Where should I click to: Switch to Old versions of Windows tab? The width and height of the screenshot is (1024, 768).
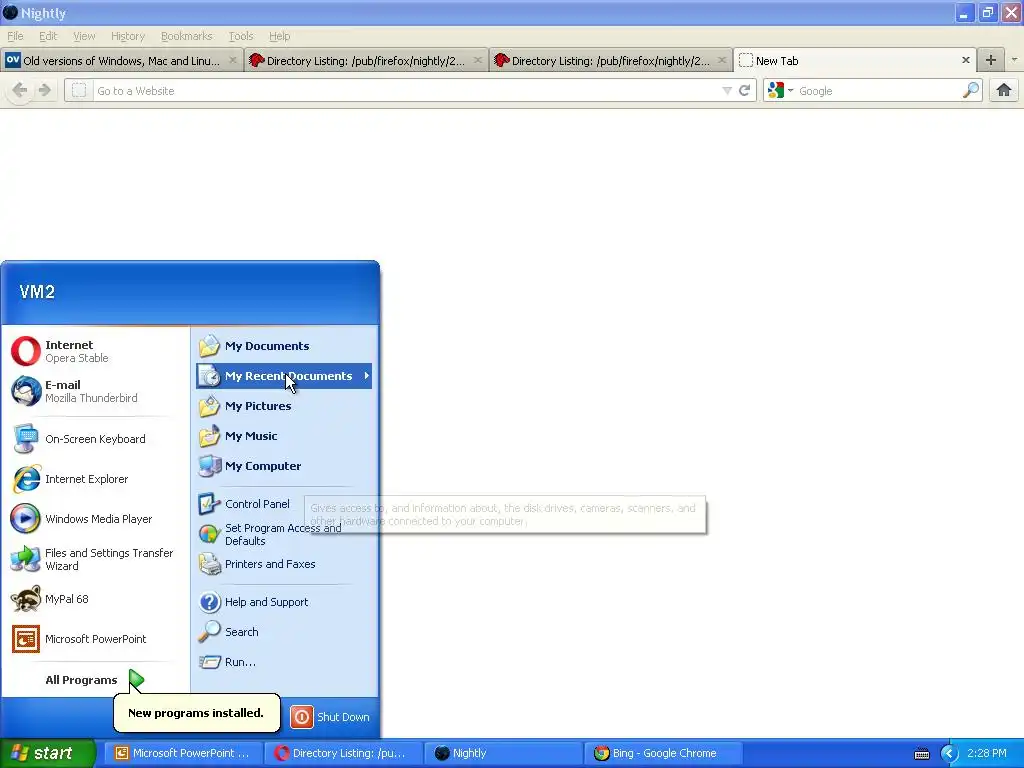click(121, 61)
